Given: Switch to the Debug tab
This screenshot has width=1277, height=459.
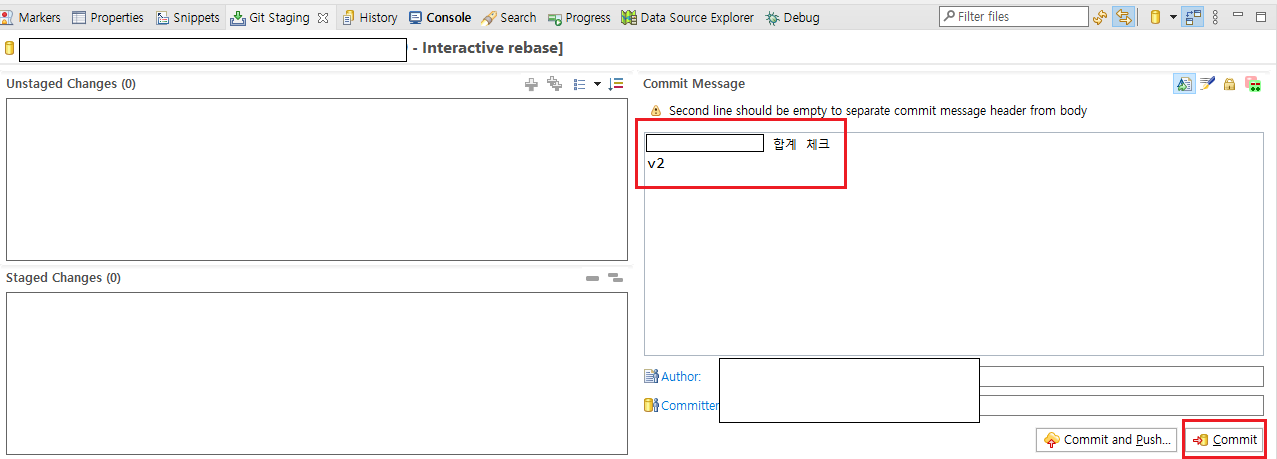Looking at the screenshot, I should (x=792, y=17).
